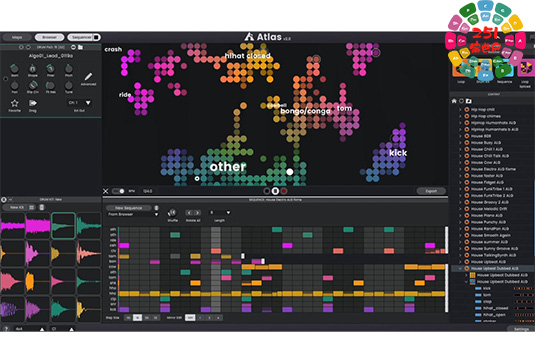Screen dimensions: 535x363
Task: Click the stop playback button
Action: (275, 191)
